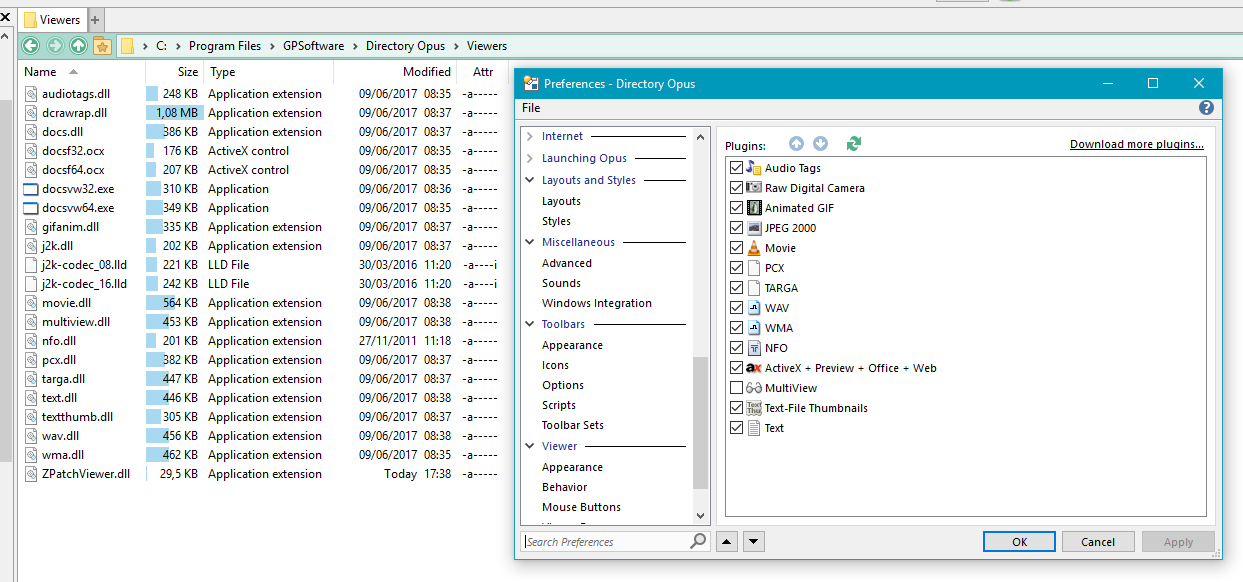Move plugin down with blue arrow

[820, 144]
